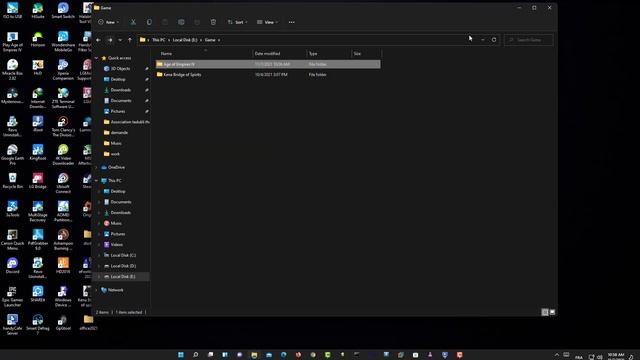The image size is (640, 360).
Task: Open the recent locations dropdown arrow
Action: point(120,40)
